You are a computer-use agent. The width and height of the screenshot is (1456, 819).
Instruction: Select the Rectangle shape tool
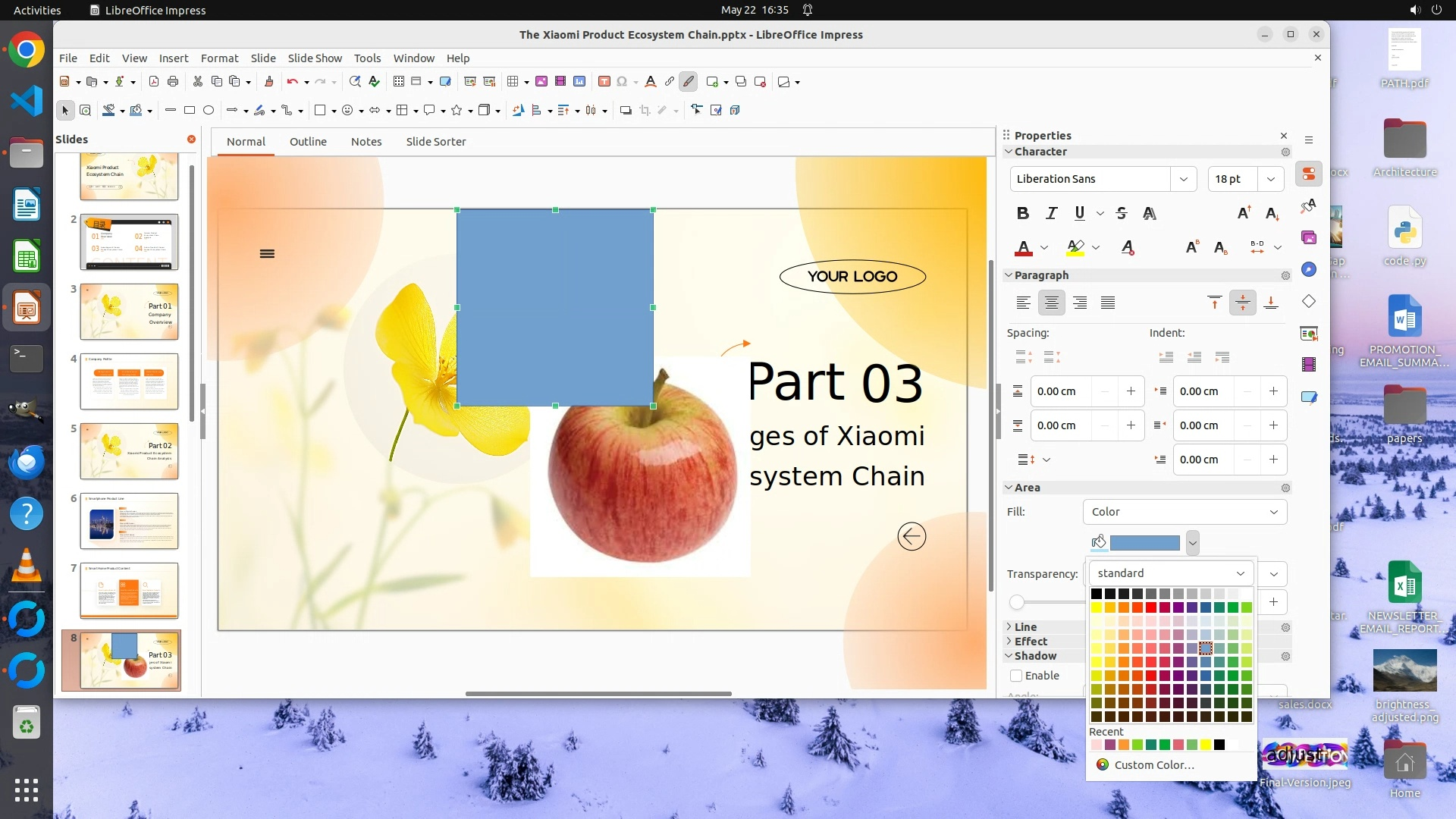(190, 111)
